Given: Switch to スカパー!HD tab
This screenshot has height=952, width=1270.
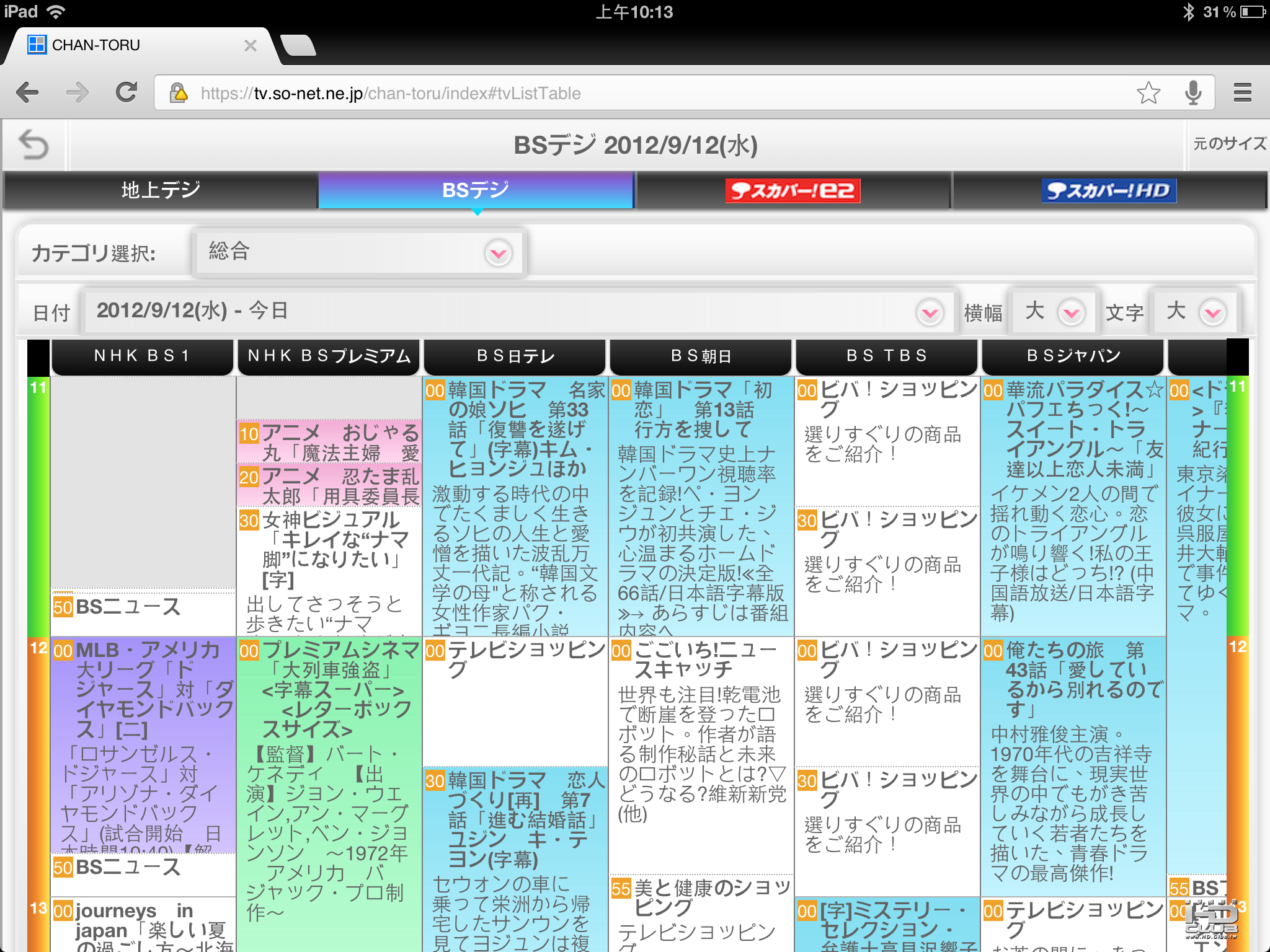Looking at the screenshot, I should click(x=1109, y=190).
